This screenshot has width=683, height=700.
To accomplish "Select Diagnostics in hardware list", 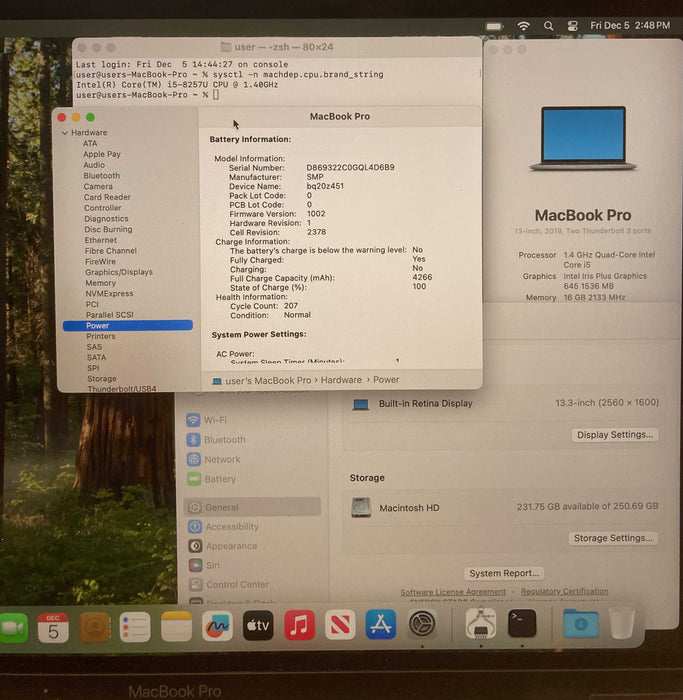I will tap(106, 219).
